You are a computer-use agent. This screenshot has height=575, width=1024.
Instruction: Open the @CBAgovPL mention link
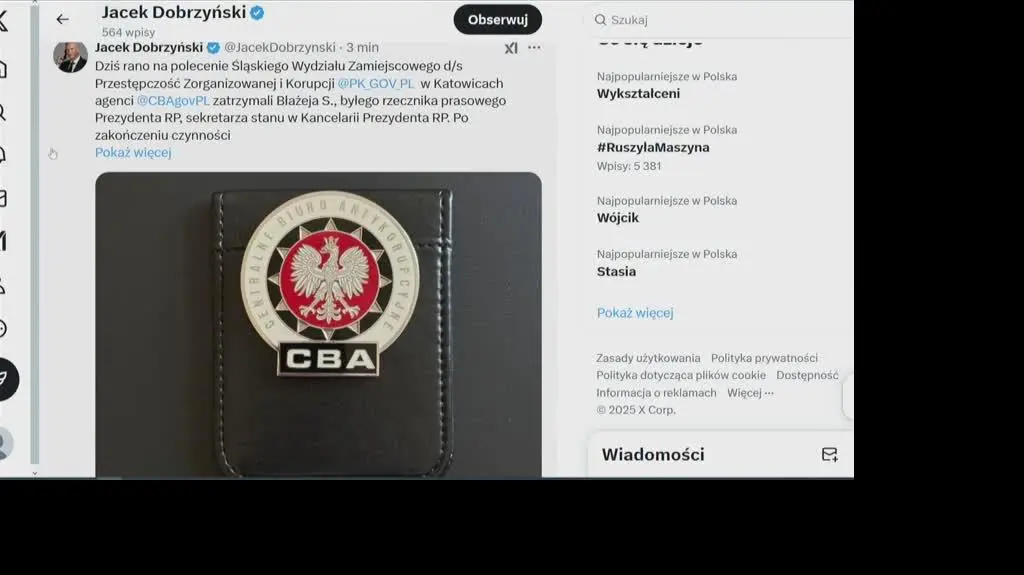coord(173,101)
